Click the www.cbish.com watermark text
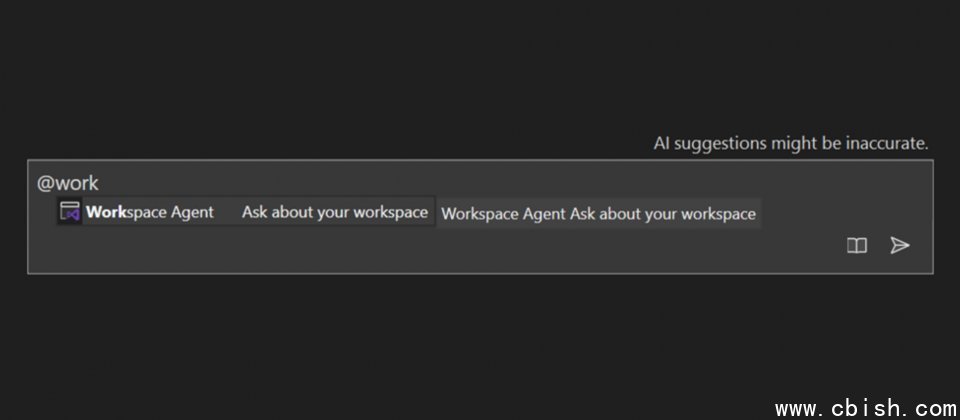This screenshot has width=960, height=420. tap(866, 408)
